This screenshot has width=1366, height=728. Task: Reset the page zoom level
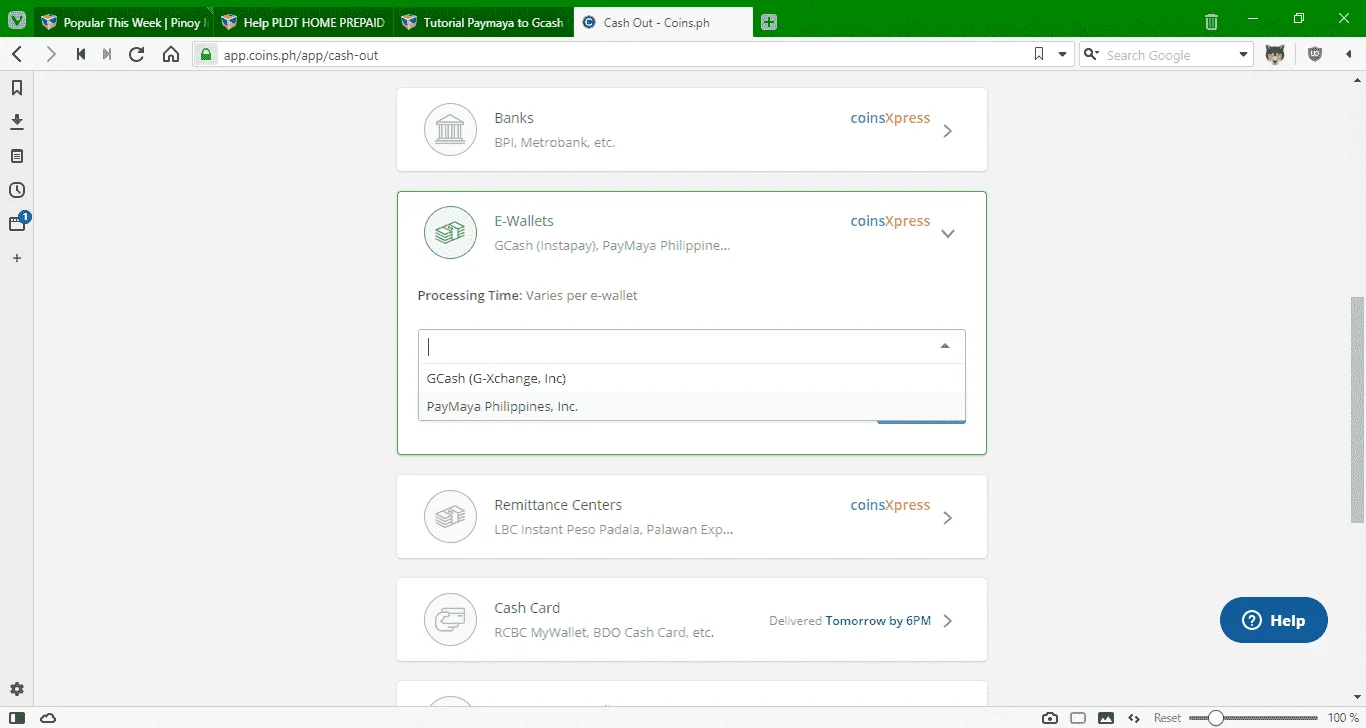tap(1167, 718)
